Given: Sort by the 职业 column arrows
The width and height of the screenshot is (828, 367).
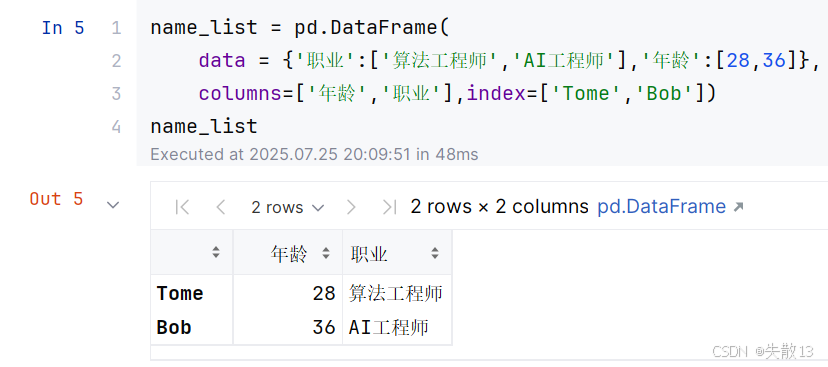Looking at the screenshot, I should tap(435, 253).
